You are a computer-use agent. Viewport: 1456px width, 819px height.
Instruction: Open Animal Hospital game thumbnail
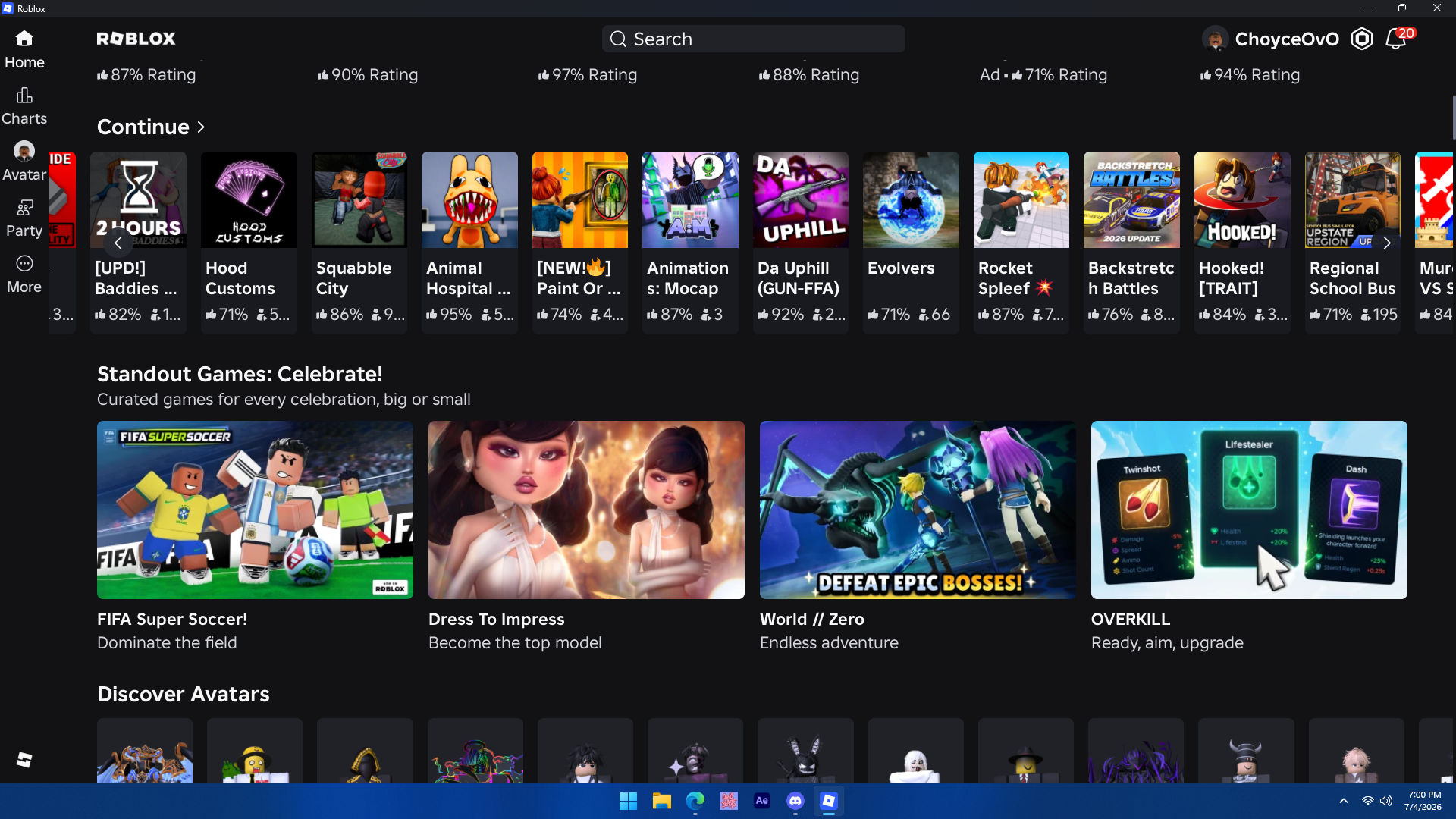(469, 199)
